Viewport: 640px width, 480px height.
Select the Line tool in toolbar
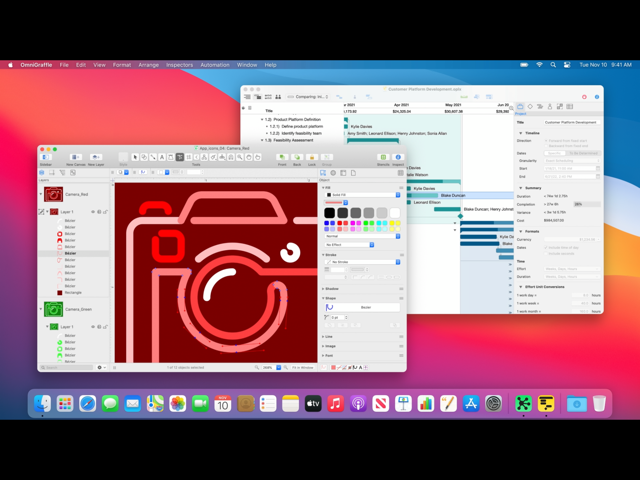pyautogui.click(x=153, y=157)
